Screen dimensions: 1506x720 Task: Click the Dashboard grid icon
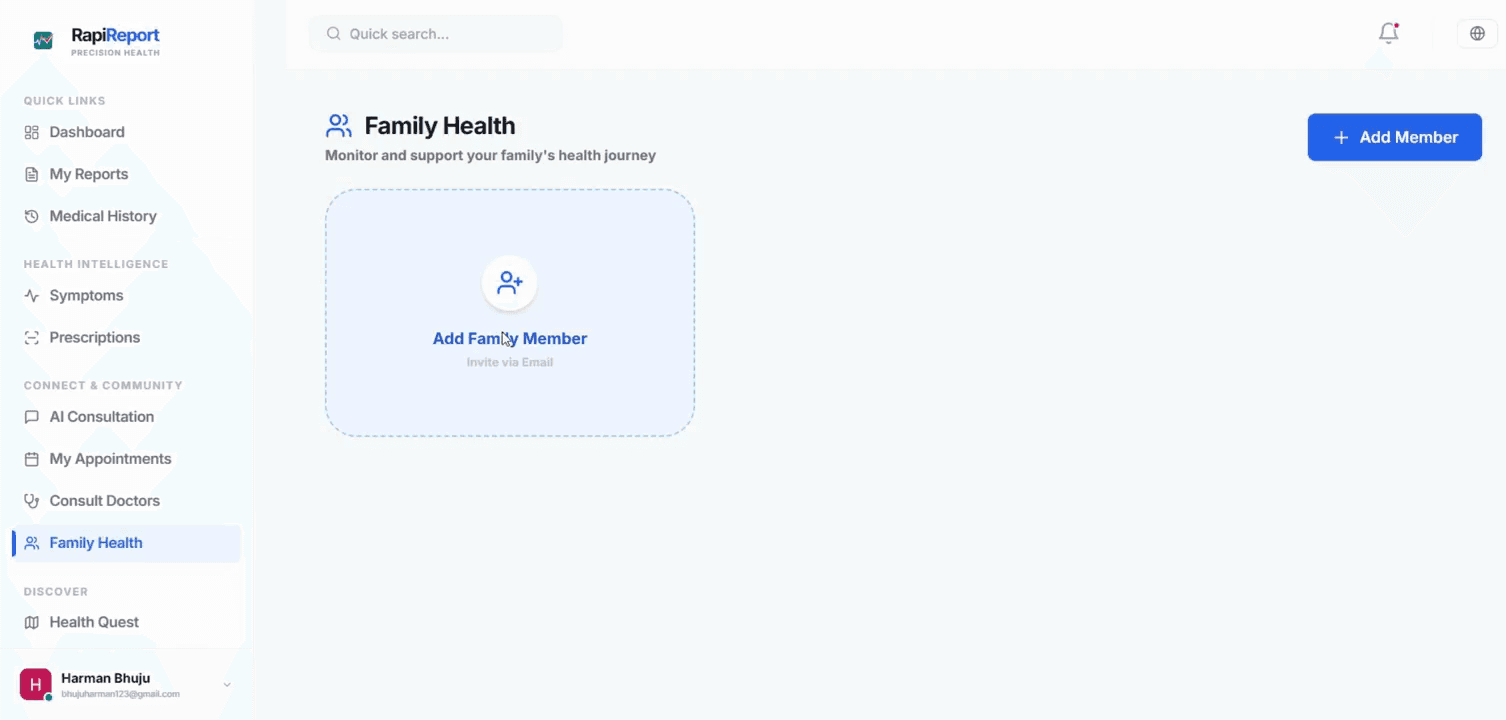click(31, 132)
